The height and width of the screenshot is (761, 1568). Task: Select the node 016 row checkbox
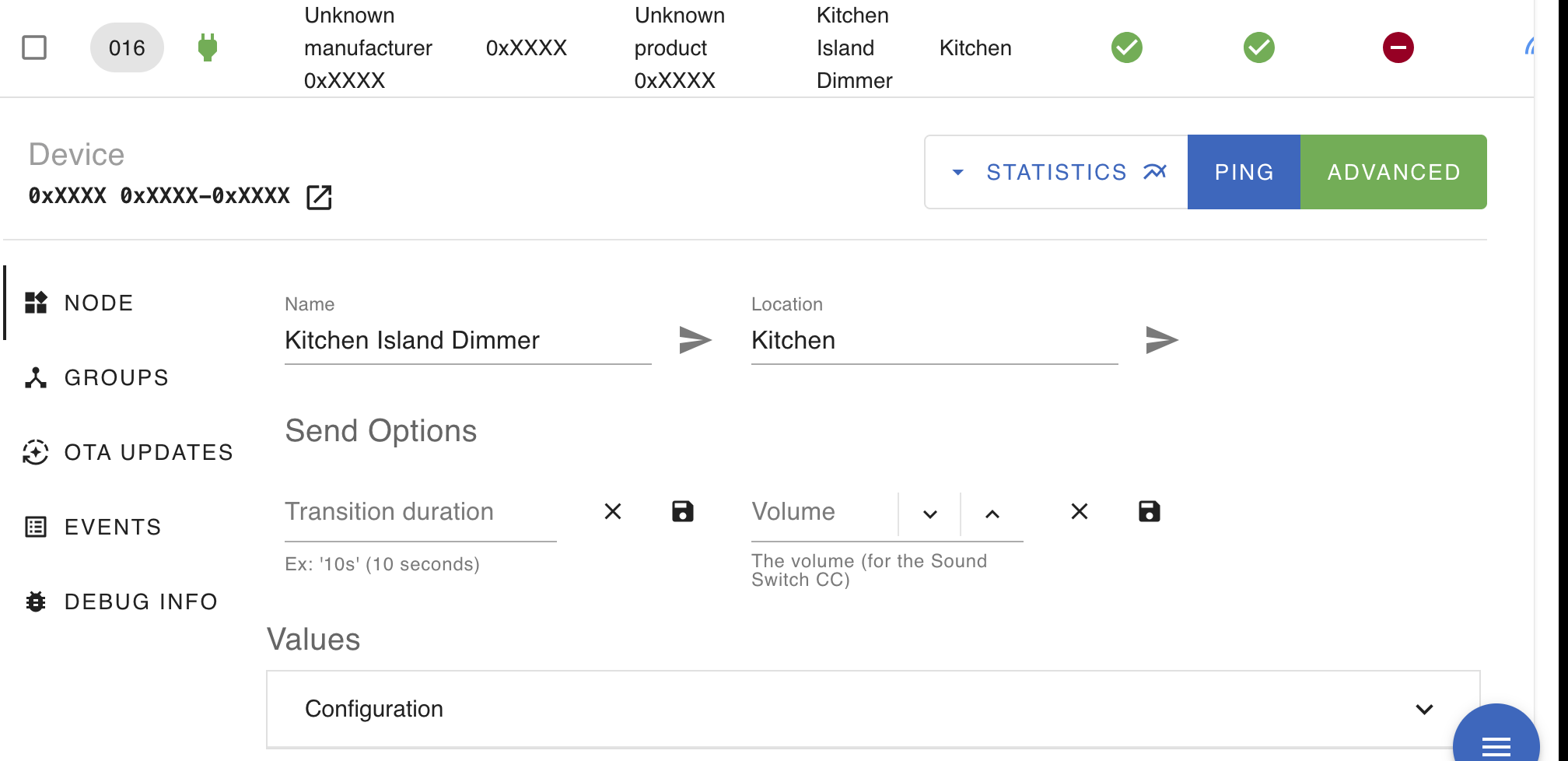pyautogui.click(x=34, y=47)
